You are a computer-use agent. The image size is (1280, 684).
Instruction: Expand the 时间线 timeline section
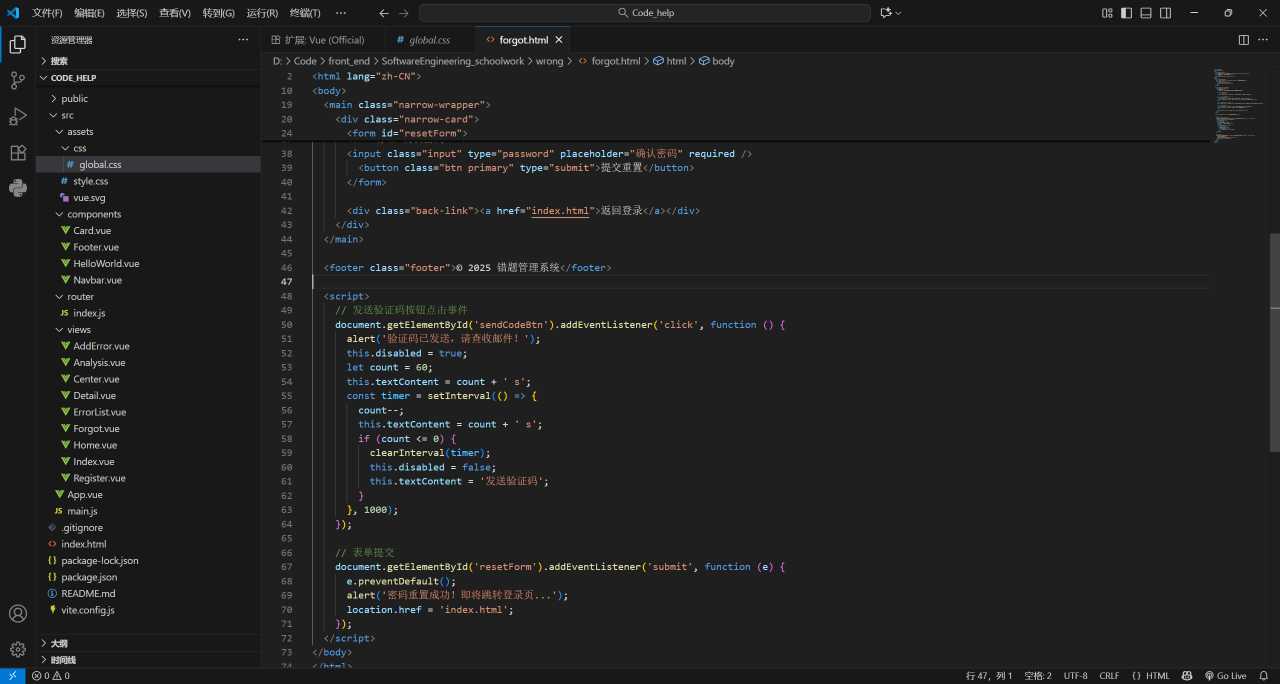(148, 660)
